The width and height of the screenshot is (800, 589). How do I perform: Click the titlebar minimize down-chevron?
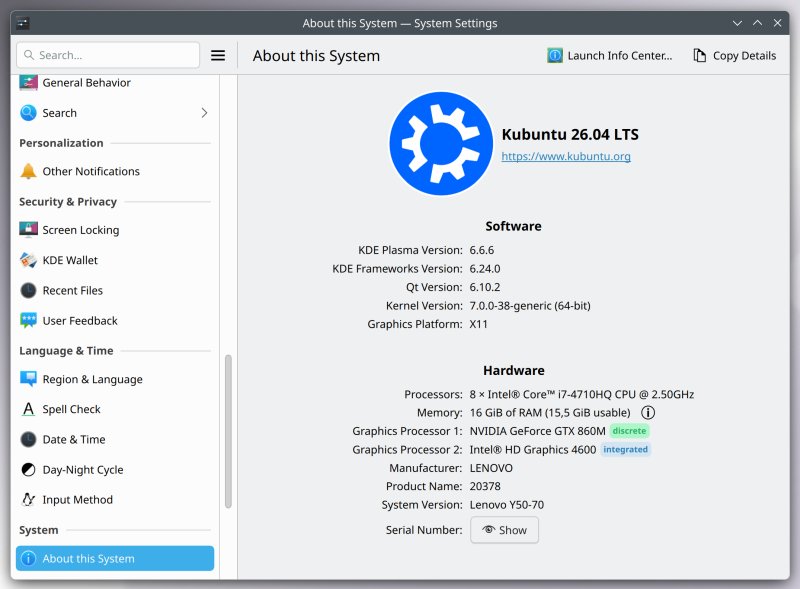click(x=737, y=23)
